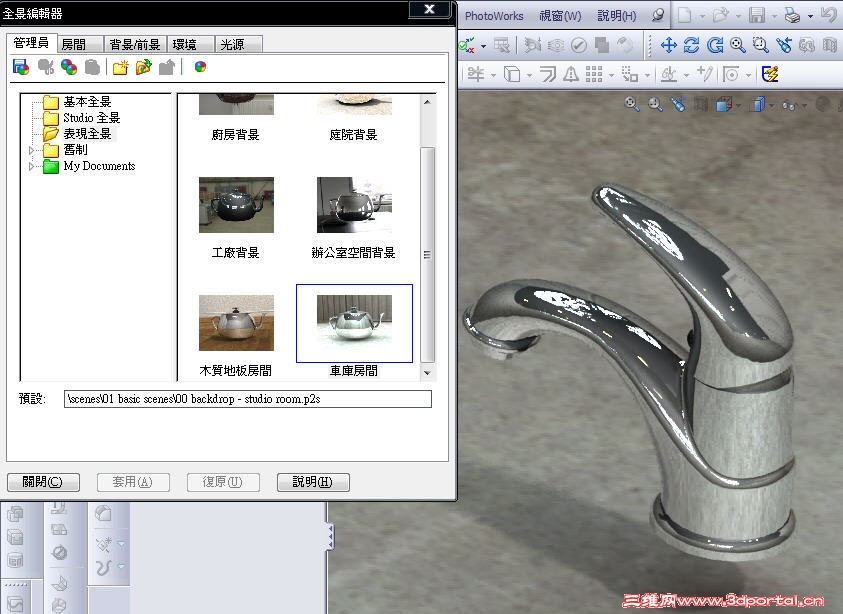Click the standalone color ball icon
The image size is (843, 614).
200,67
